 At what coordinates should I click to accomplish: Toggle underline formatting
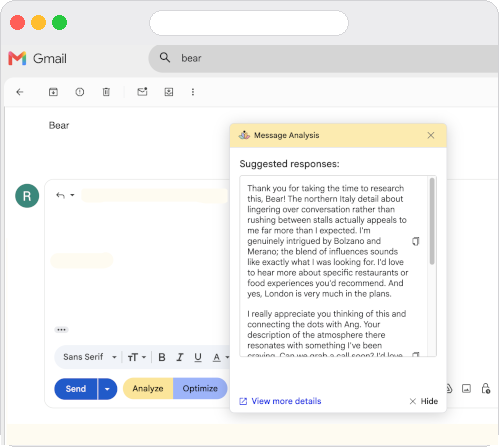coord(198,357)
